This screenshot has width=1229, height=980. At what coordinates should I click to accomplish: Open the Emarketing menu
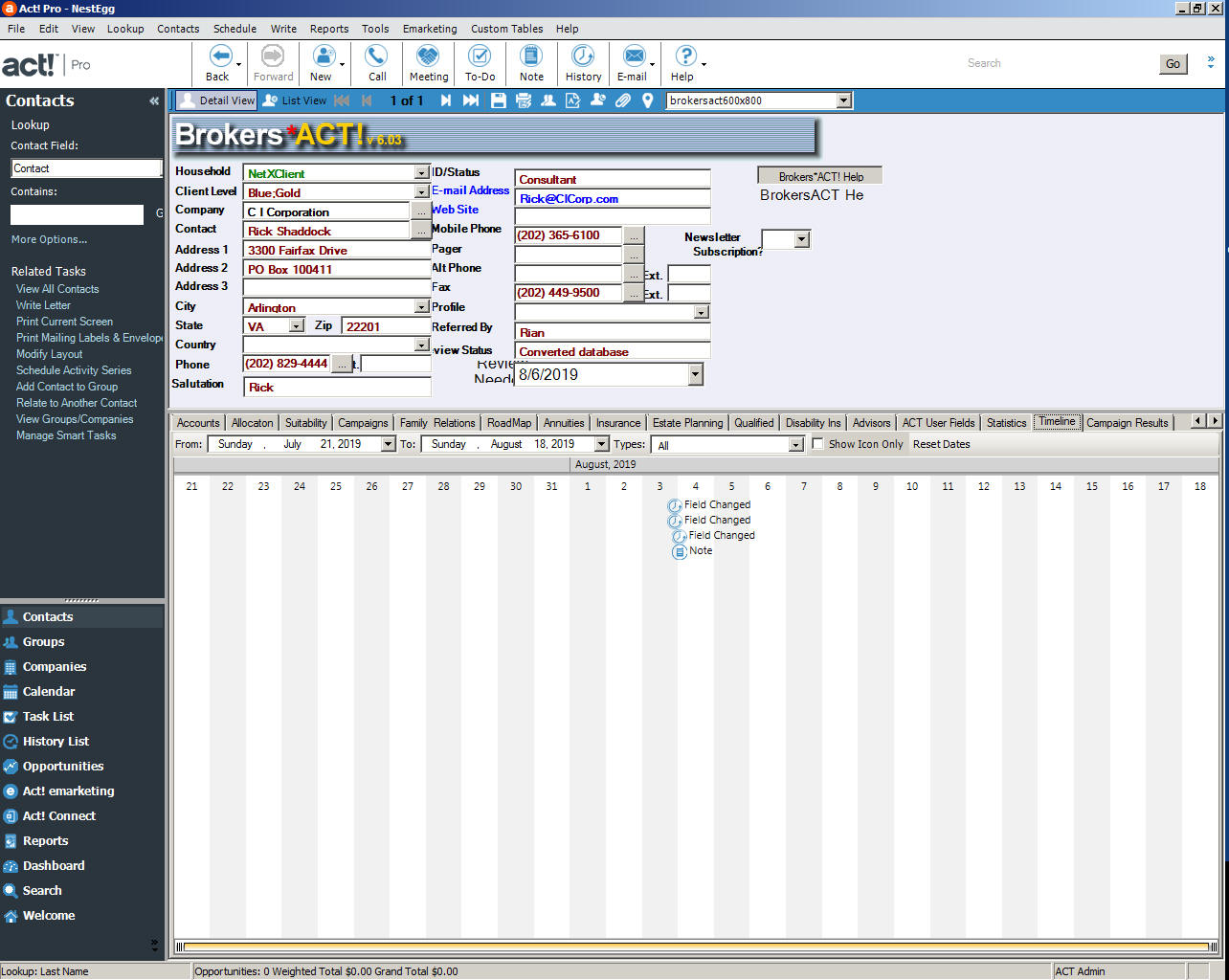point(430,29)
